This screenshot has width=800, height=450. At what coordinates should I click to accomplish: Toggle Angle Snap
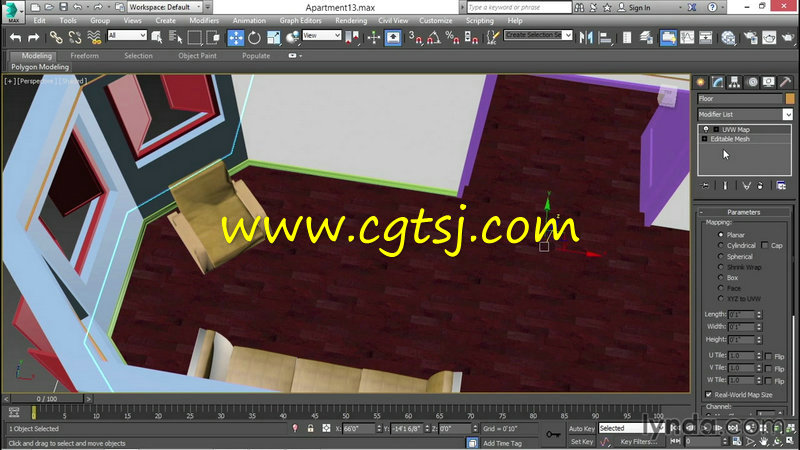pos(434,37)
